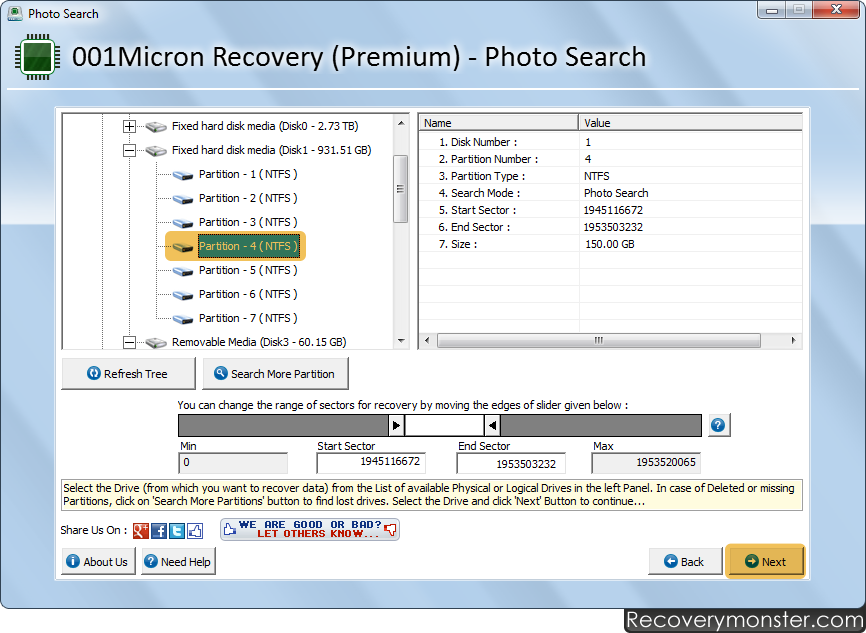Click the Partition - 1 drive icon
This screenshot has height=633, width=866.
point(183,175)
